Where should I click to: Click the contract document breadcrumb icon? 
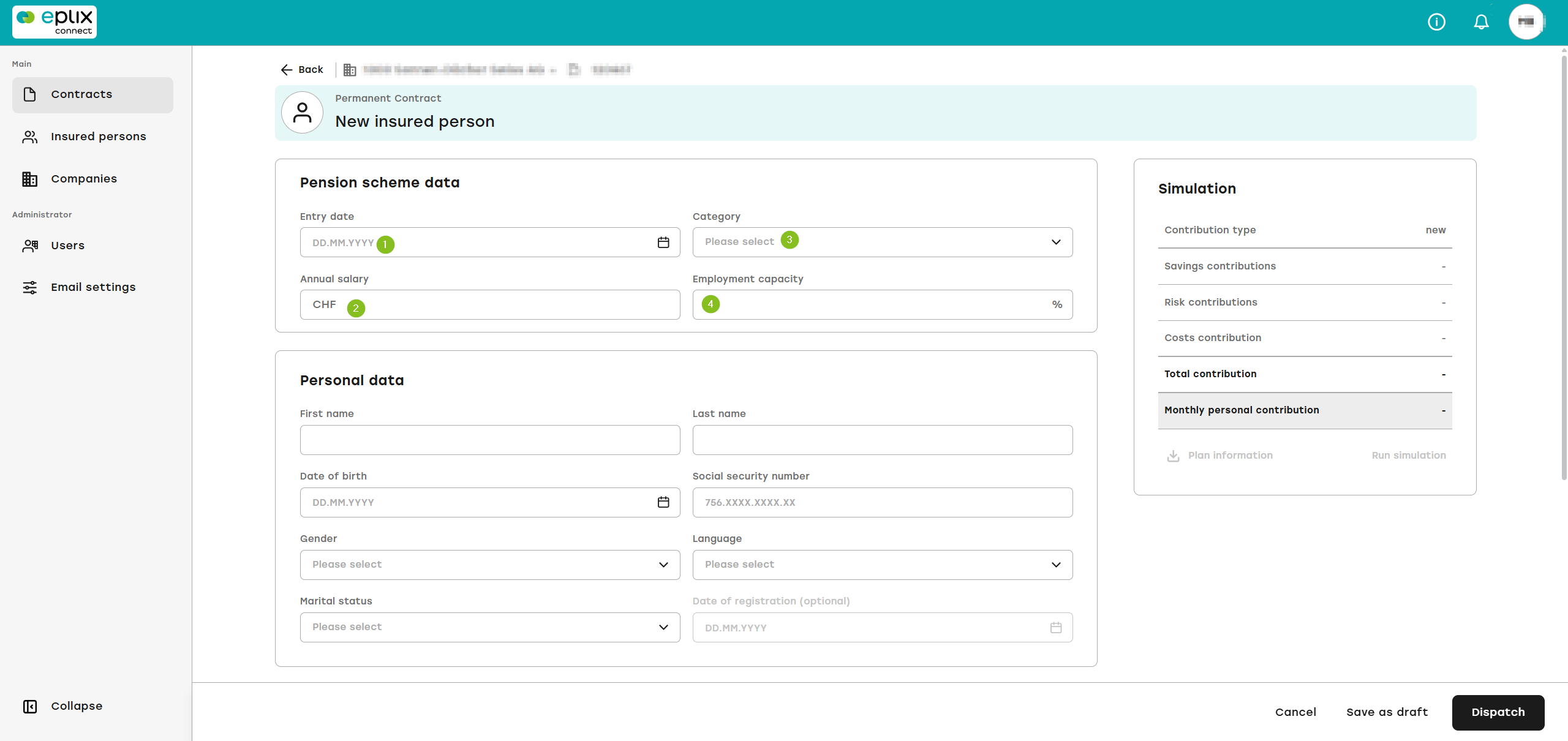[x=574, y=70]
